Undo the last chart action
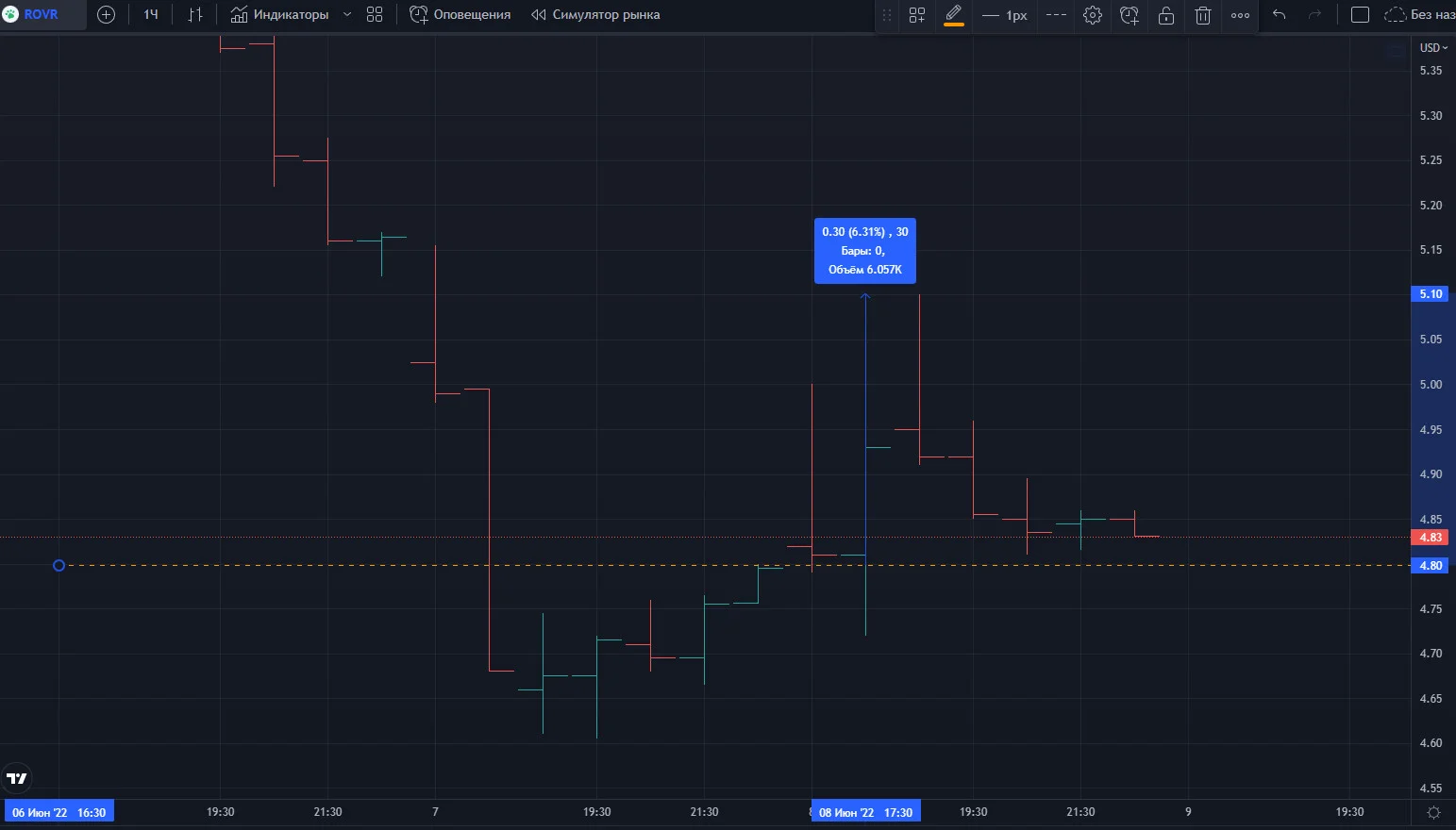 [1280, 15]
